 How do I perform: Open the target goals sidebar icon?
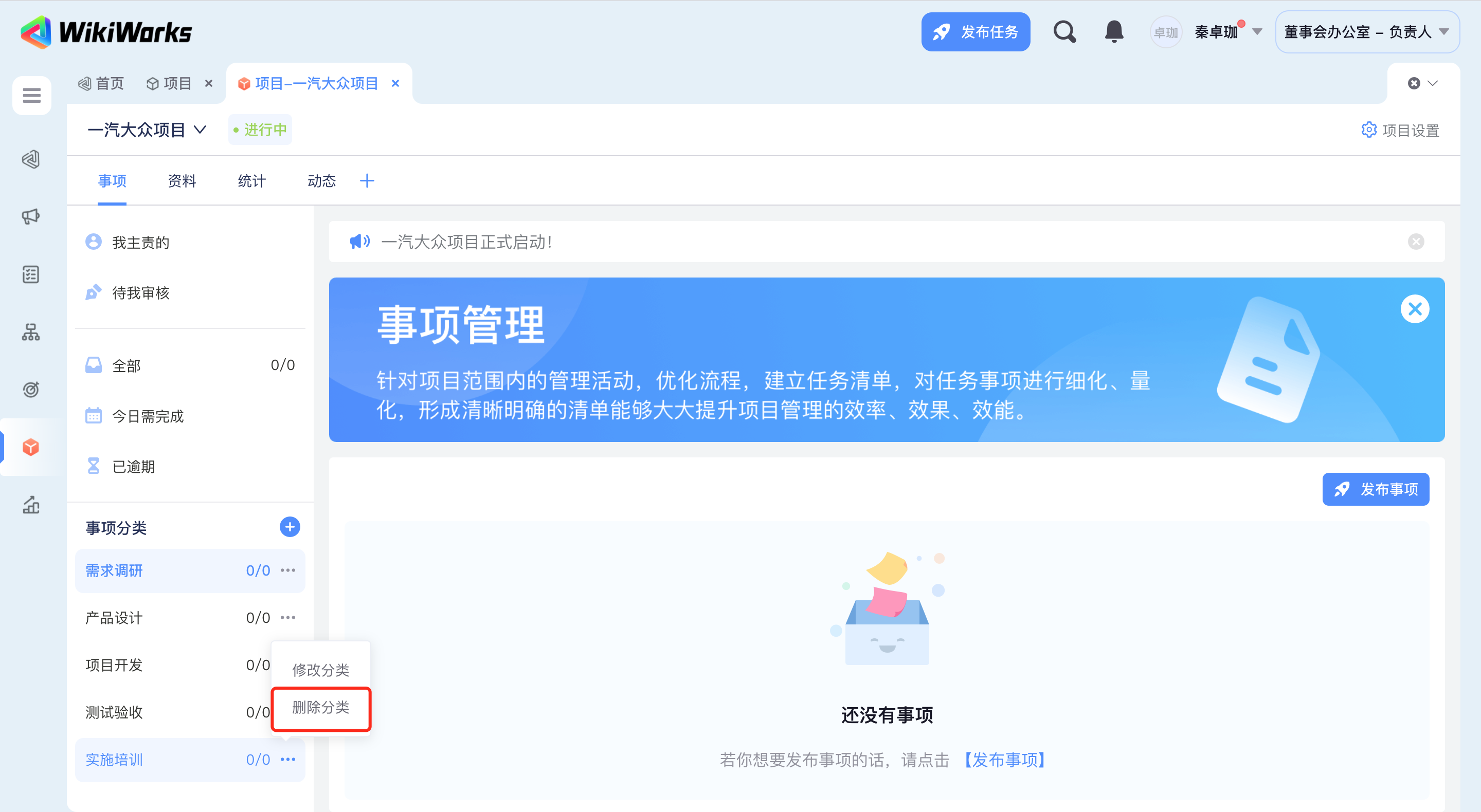pos(31,390)
